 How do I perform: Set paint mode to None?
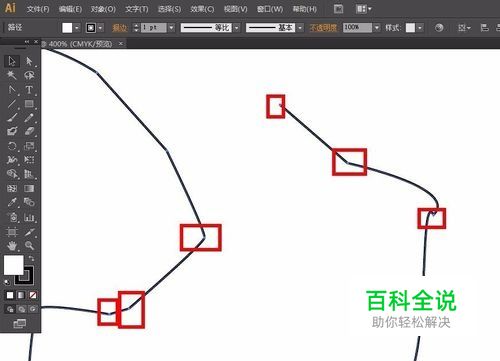tap(33, 295)
